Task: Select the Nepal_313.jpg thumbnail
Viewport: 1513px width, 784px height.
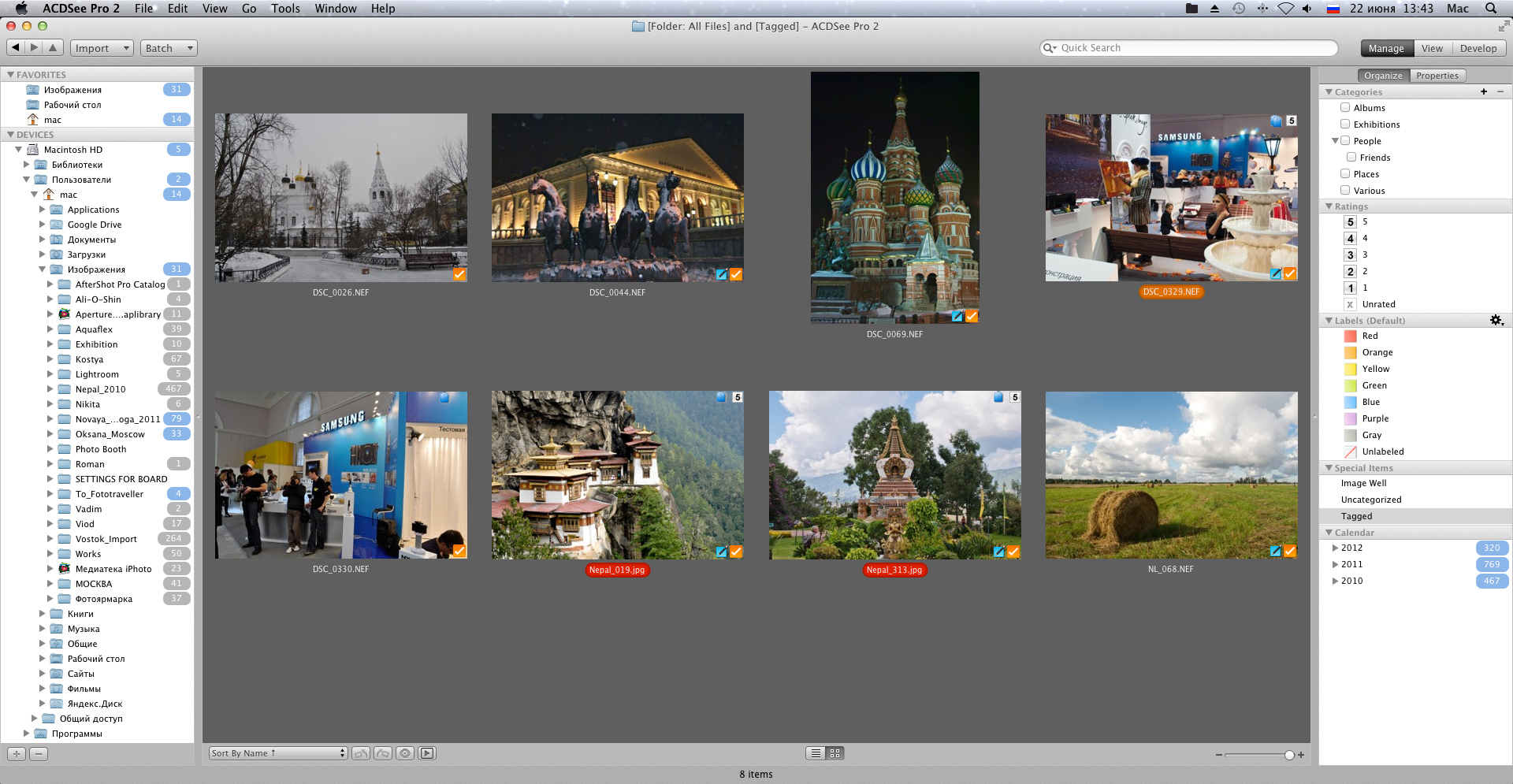Action: [894, 475]
